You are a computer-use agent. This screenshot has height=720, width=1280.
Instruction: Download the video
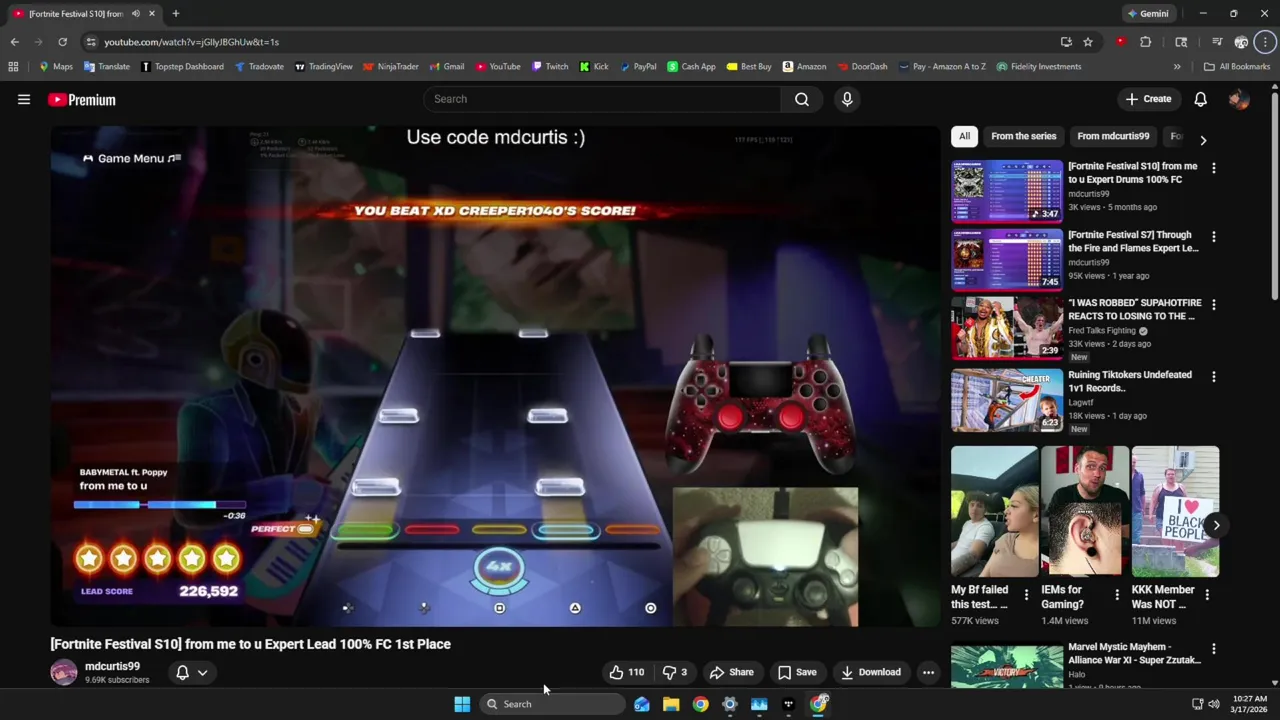click(871, 672)
